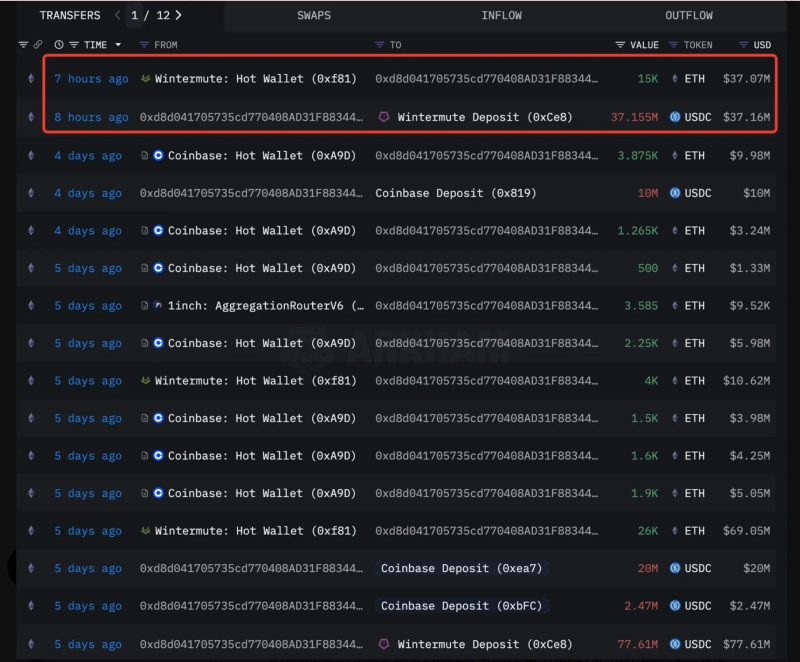Go to next transfers page arrow

[178, 15]
